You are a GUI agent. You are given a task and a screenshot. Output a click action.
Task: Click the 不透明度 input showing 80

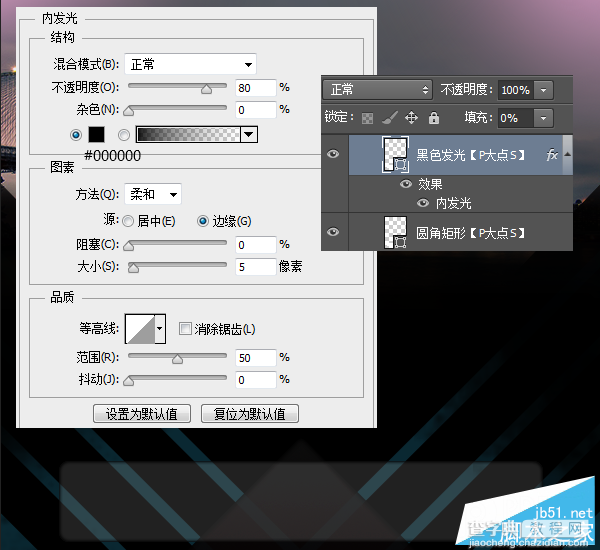click(256, 88)
